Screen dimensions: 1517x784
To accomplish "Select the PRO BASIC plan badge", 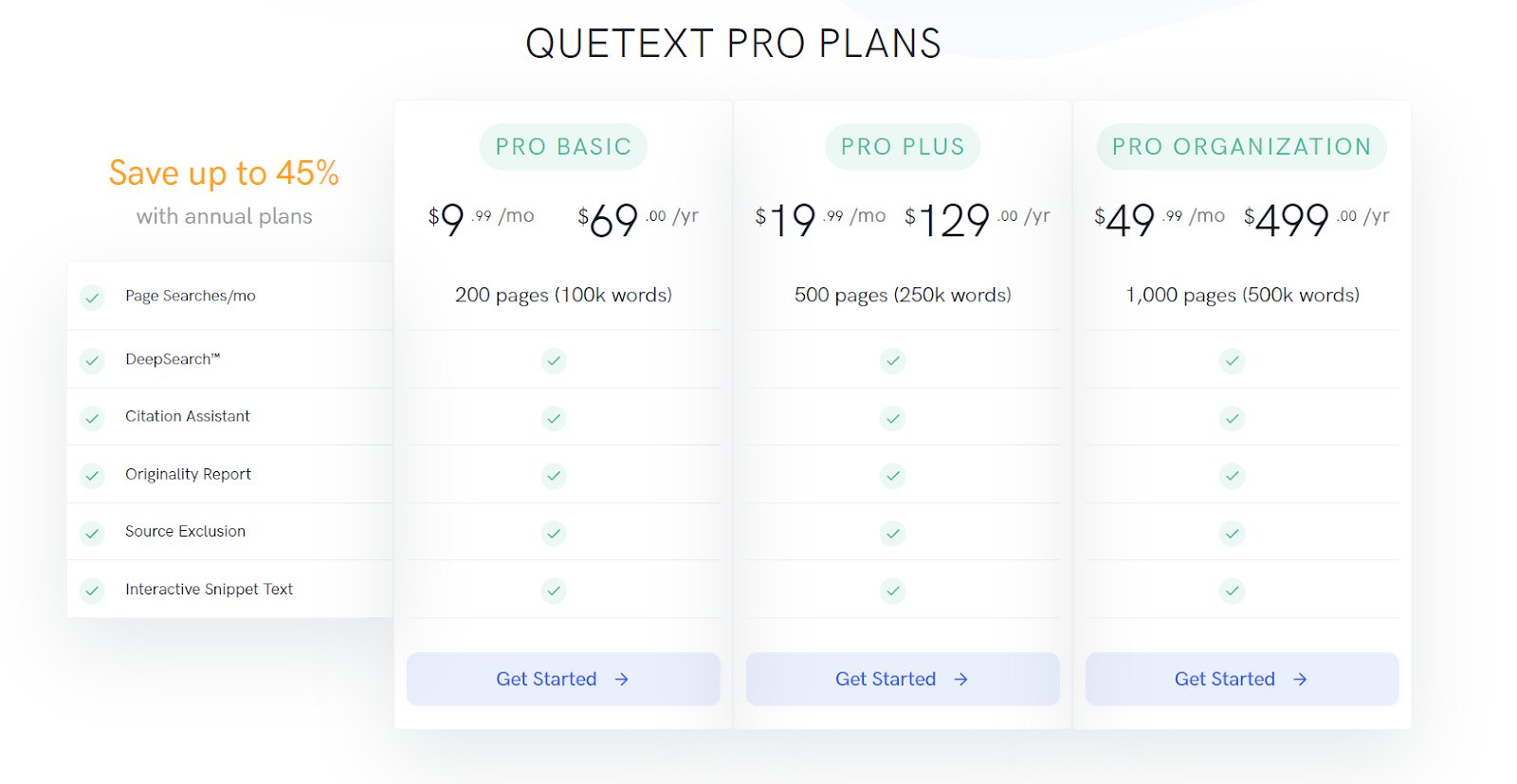I will click(562, 146).
